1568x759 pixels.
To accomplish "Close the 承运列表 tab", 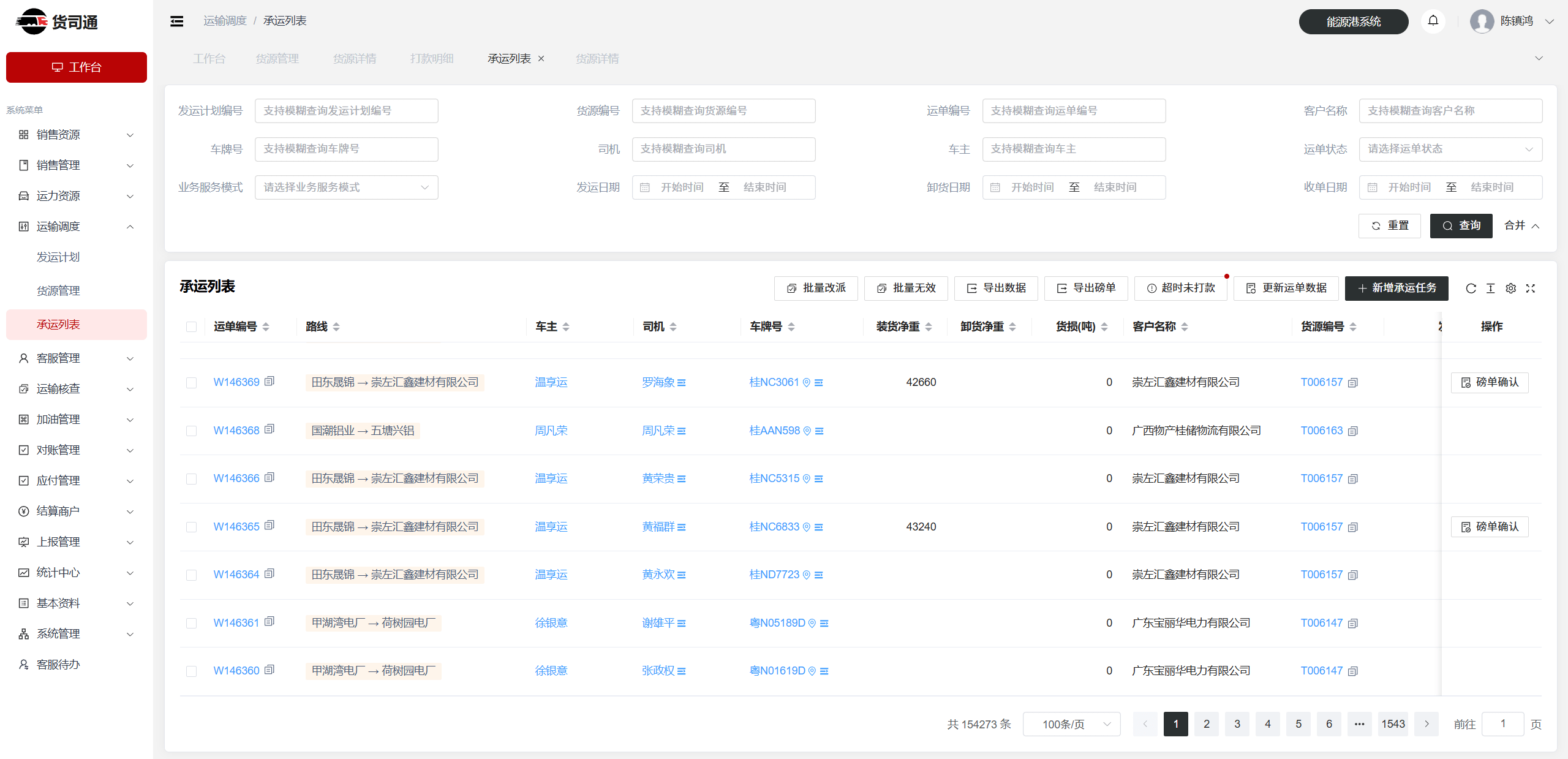I will (541, 59).
